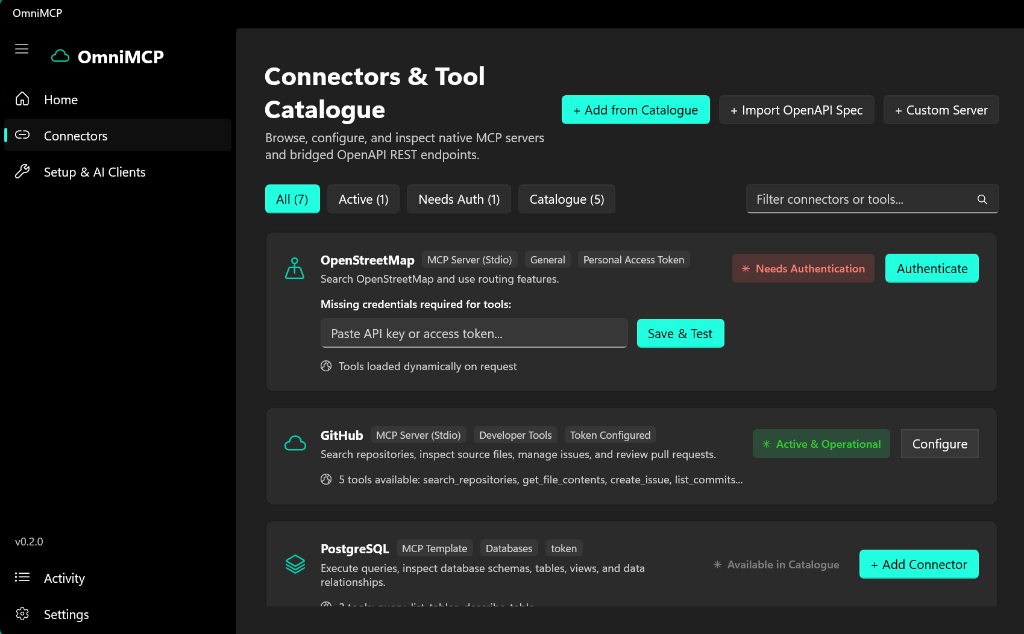Viewport: 1024px width, 634px height.
Task: Click 'Tools loaded dynamically on request' text
Action: coord(427,367)
